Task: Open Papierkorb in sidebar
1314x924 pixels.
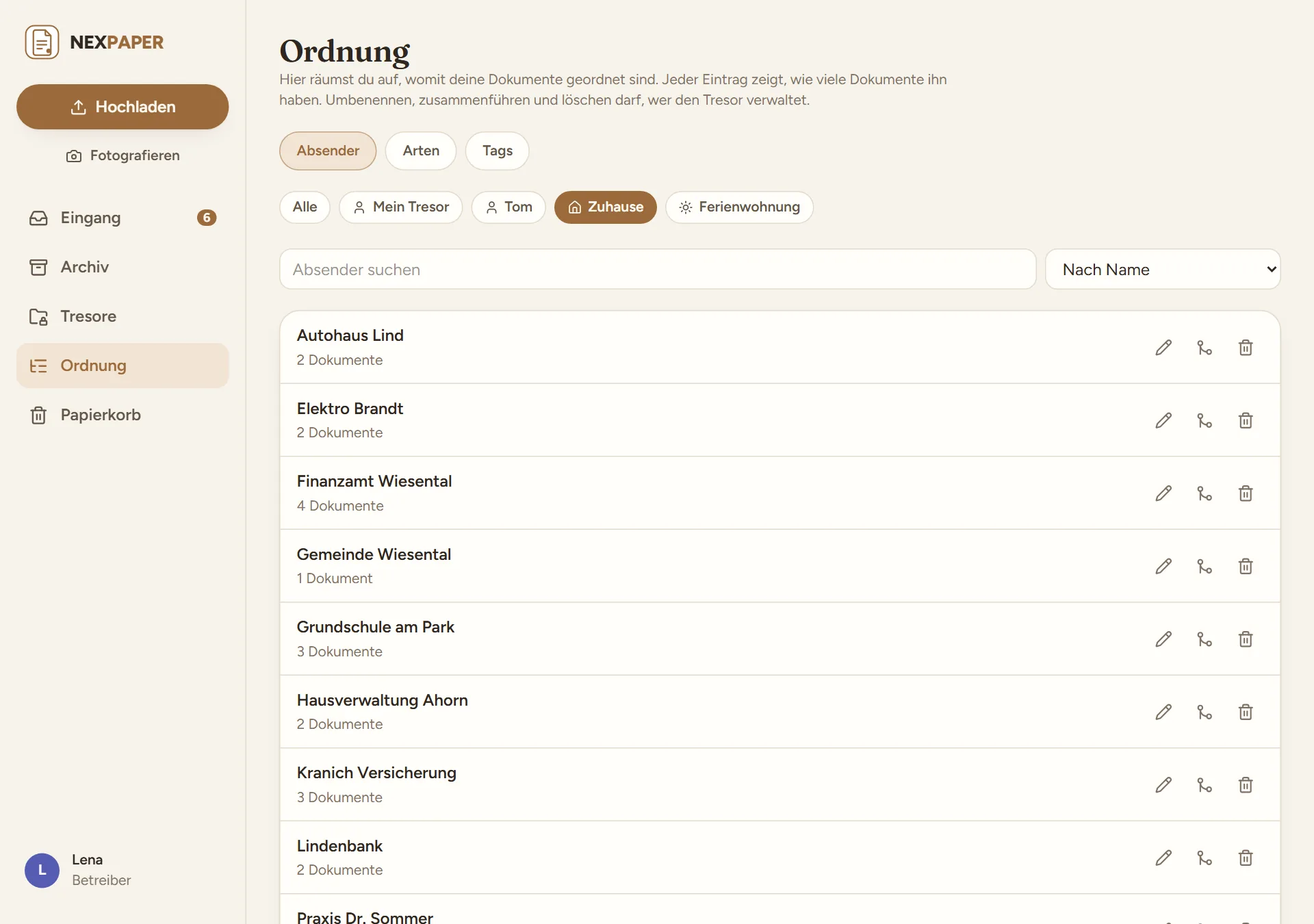Action: 123,415
